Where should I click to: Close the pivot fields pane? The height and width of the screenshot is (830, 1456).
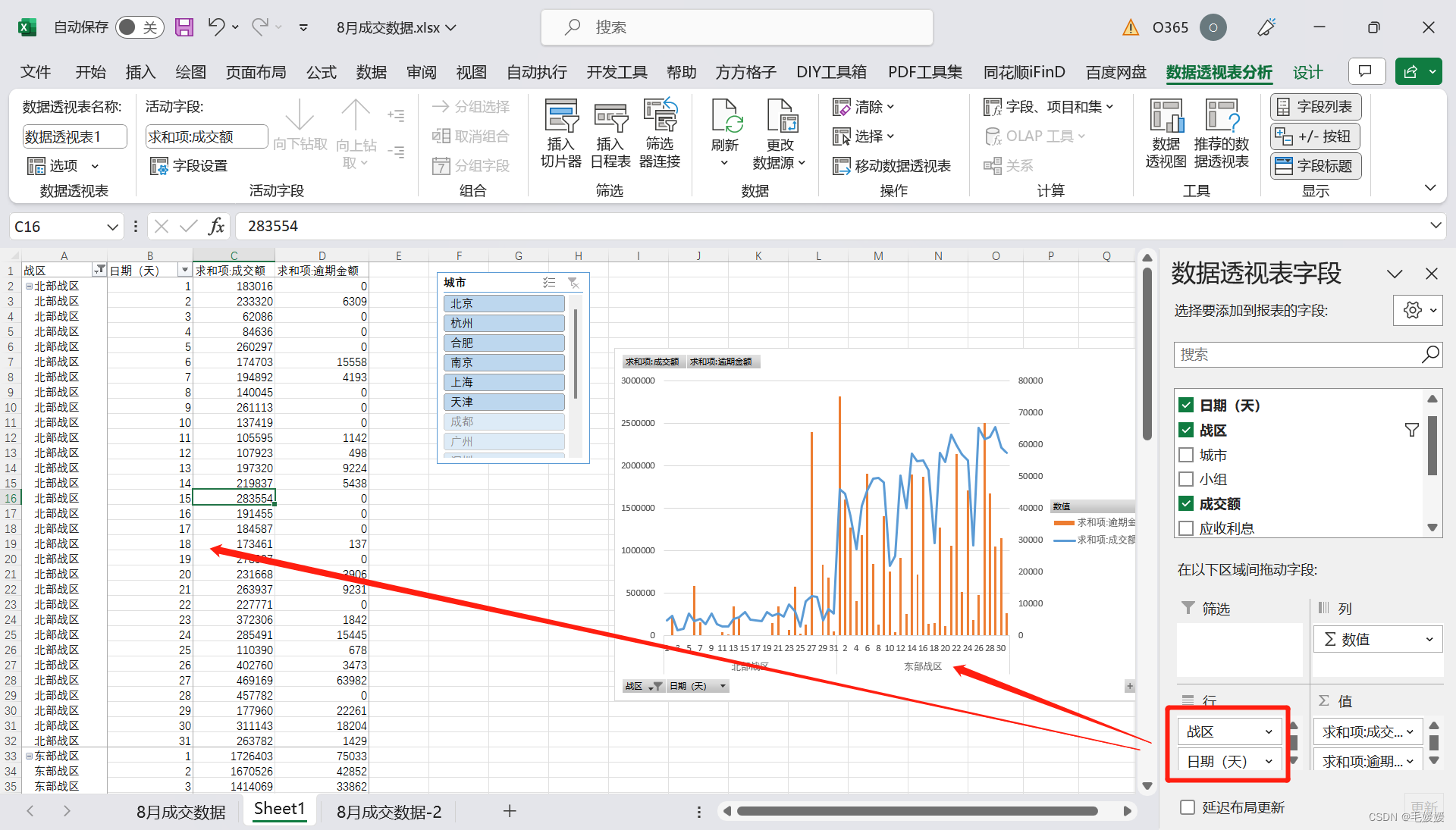click(x=1432, y=274)
